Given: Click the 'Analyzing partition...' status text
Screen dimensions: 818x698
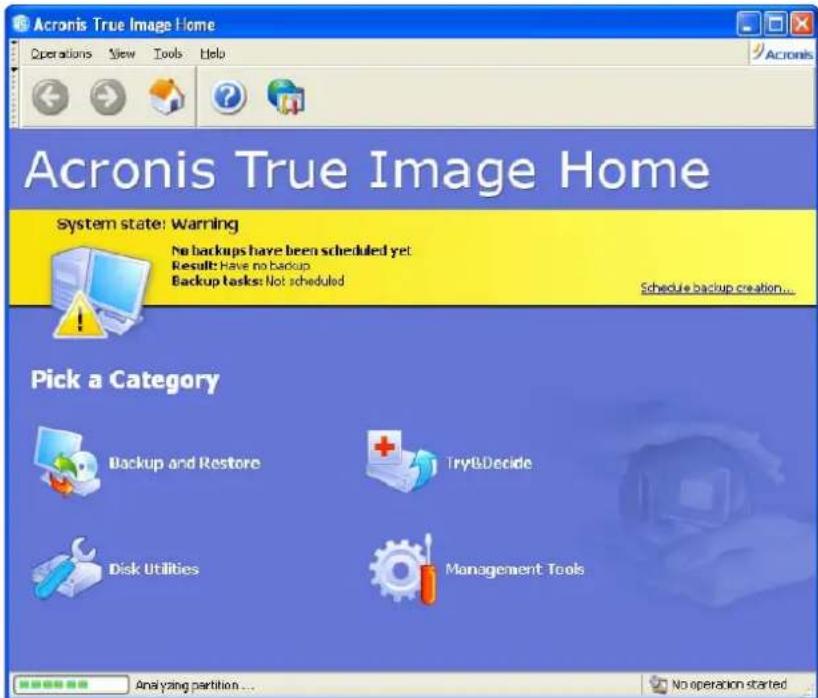Looking at the screenshot, I should click(x=195, y=685).
